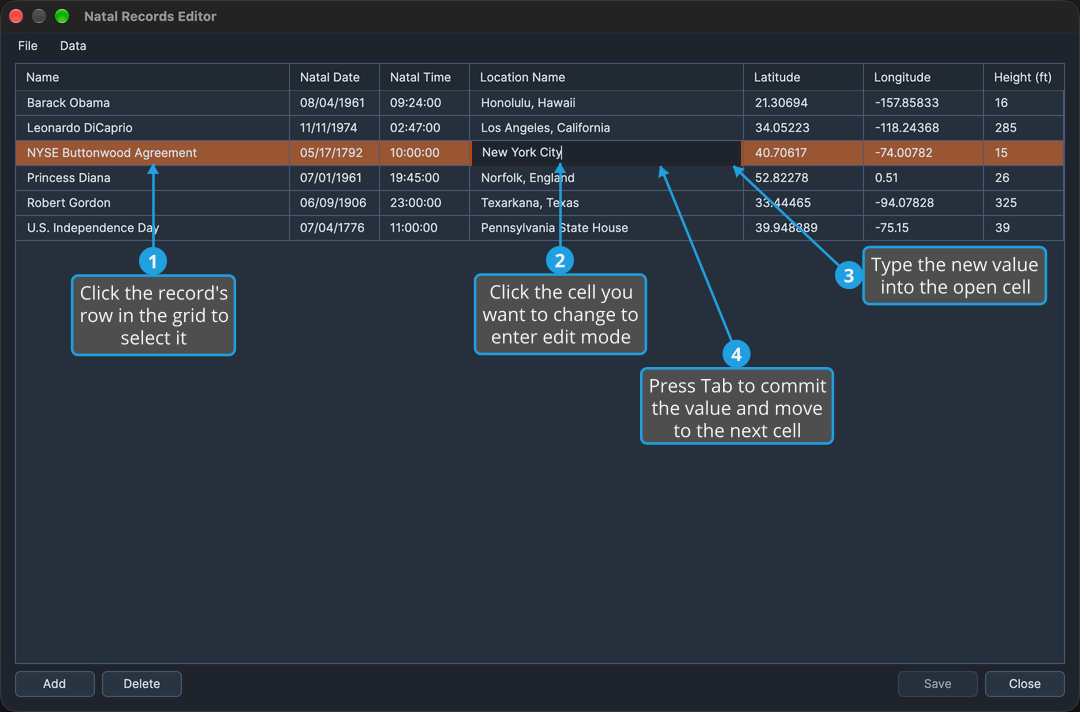Click the Save button
The height and width of the screenshot is (712, 1080).
pyautogui.click(x=937, y=684)
